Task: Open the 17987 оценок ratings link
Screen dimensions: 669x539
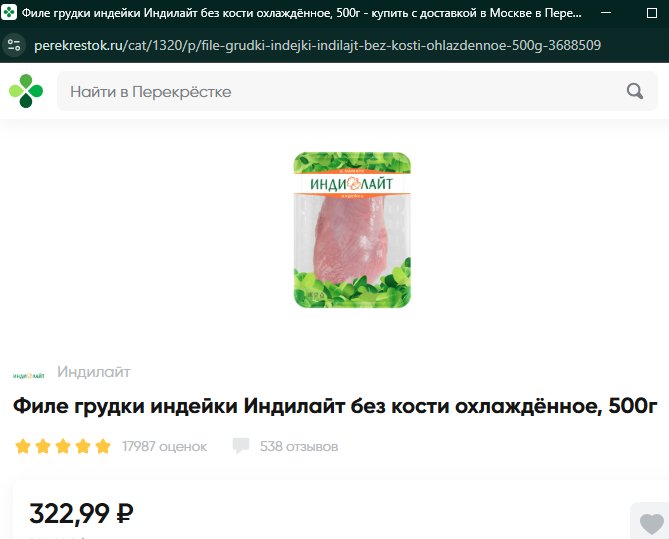Action: tap(164, 446)
